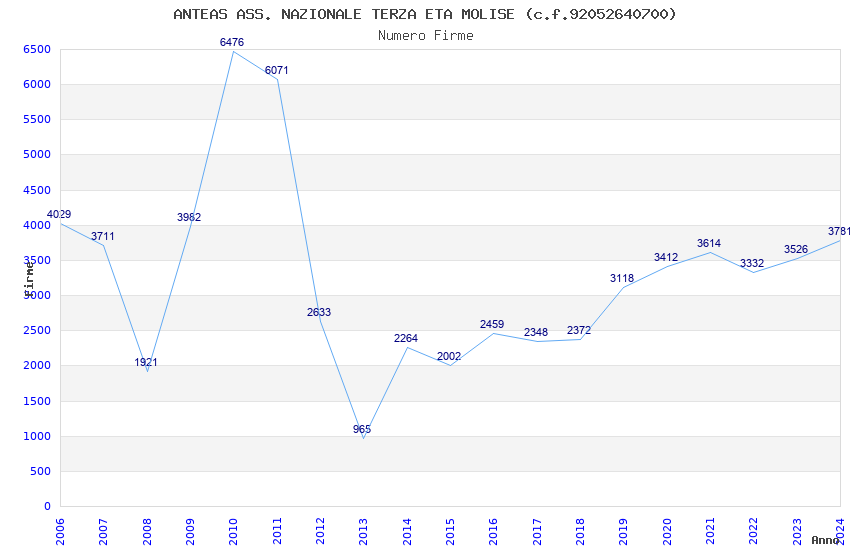Click the x-axis year 2006
This screenshot has height=550, width=850.
coord(60,532)
